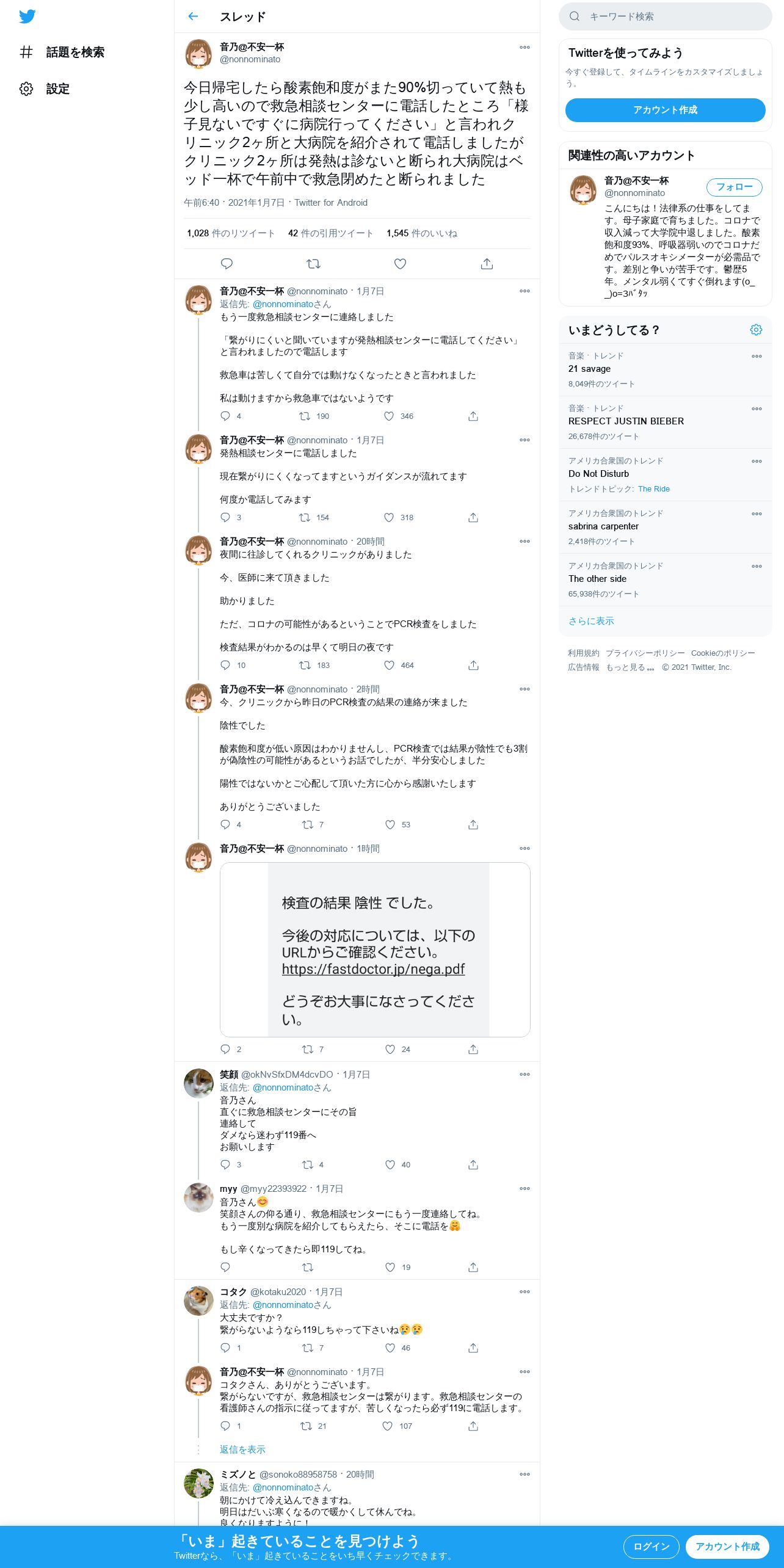The height and width of the screenshot is (1568, 784).
Task: Click the キーワード検索 search field
Action: coord(666,16)
